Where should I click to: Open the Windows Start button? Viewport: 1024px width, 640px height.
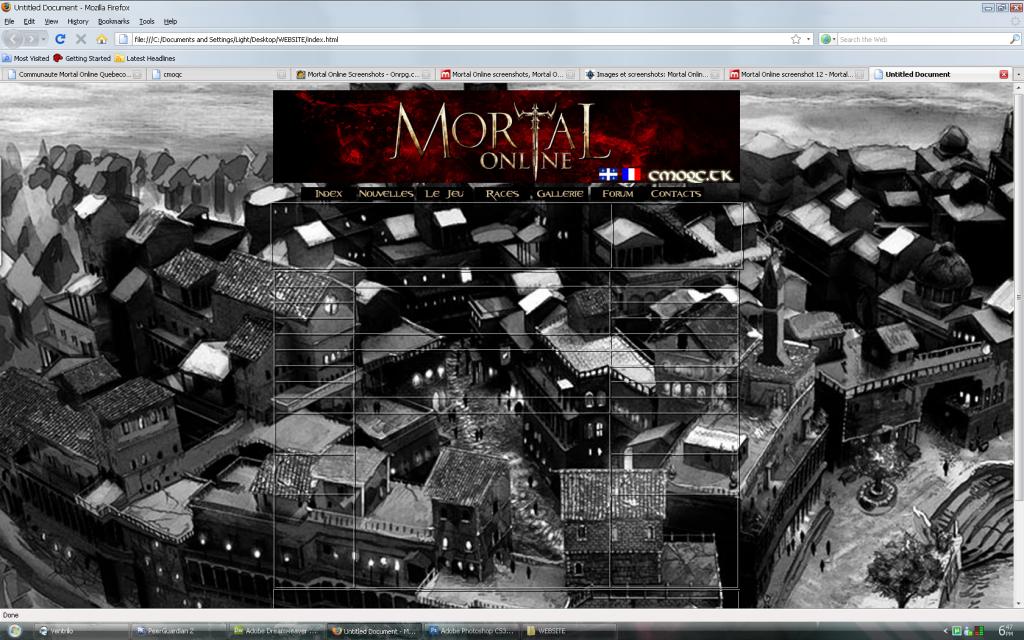tap(14, 631)
